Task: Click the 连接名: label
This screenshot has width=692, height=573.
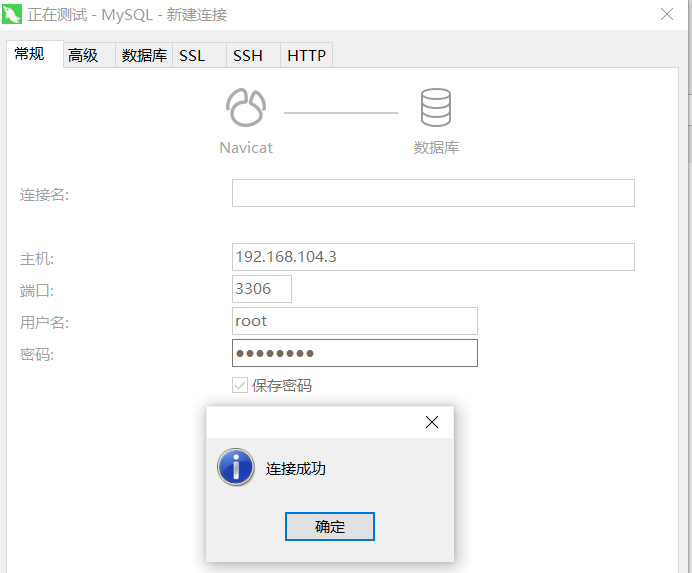Action: (x=45, y=195)
